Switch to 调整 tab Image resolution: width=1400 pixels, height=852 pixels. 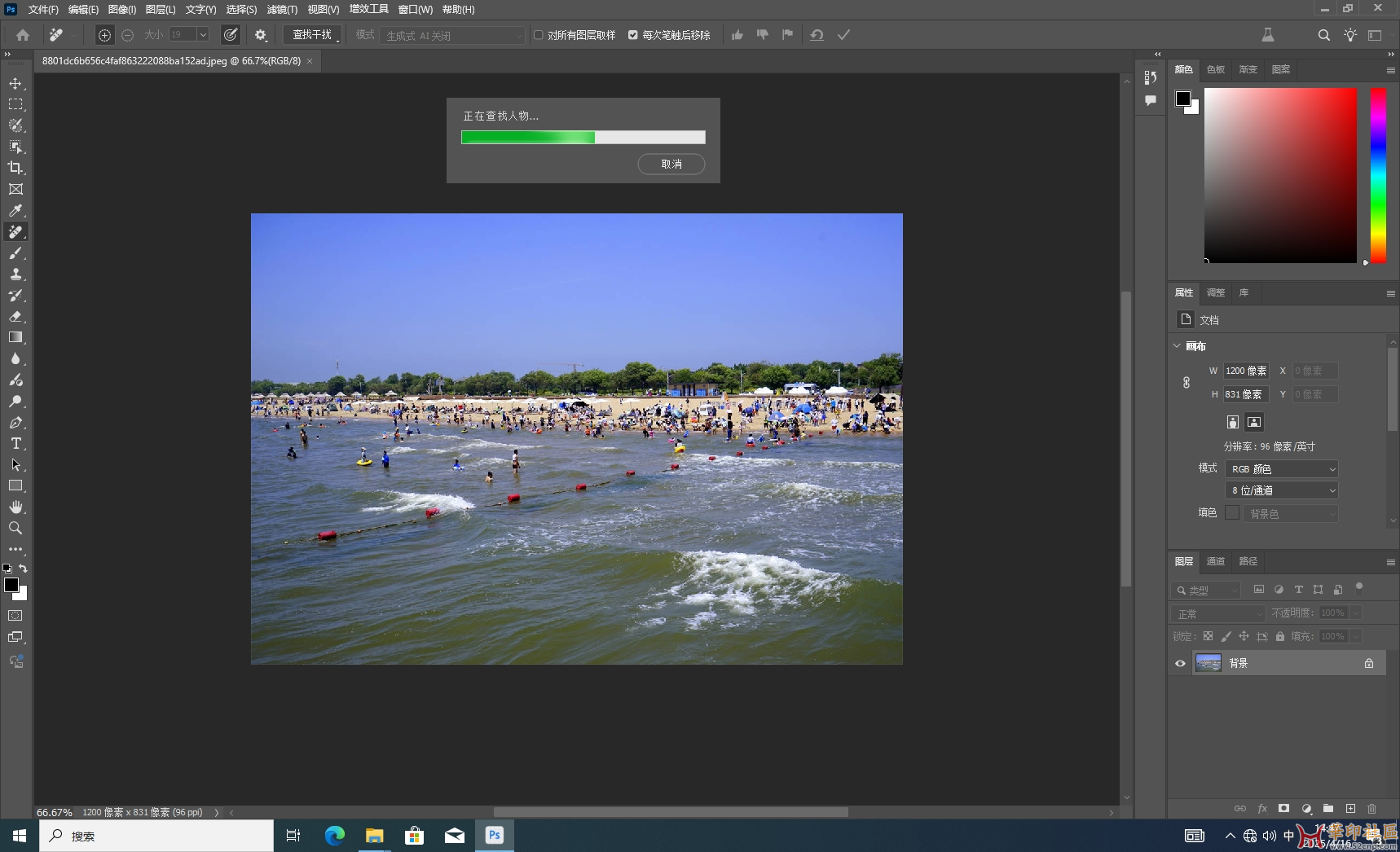[1216, 292]
